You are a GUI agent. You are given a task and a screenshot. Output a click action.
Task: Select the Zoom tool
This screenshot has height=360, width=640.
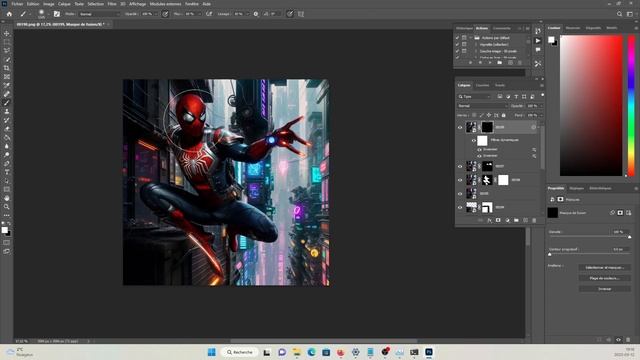pyautogui.click(x=7, y=207)
